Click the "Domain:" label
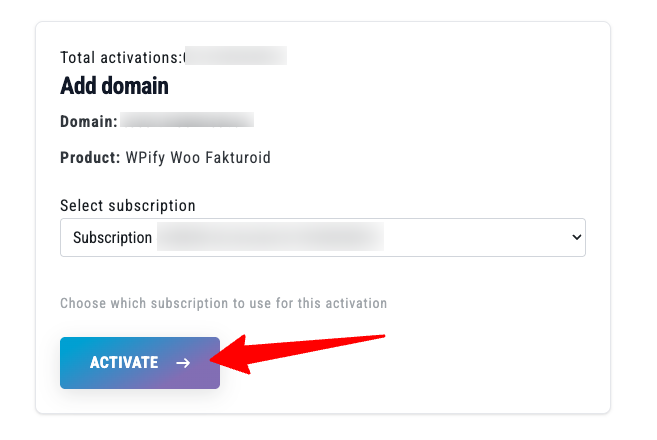The height and width of the screenshot is (440, 657). pos(89,121)
